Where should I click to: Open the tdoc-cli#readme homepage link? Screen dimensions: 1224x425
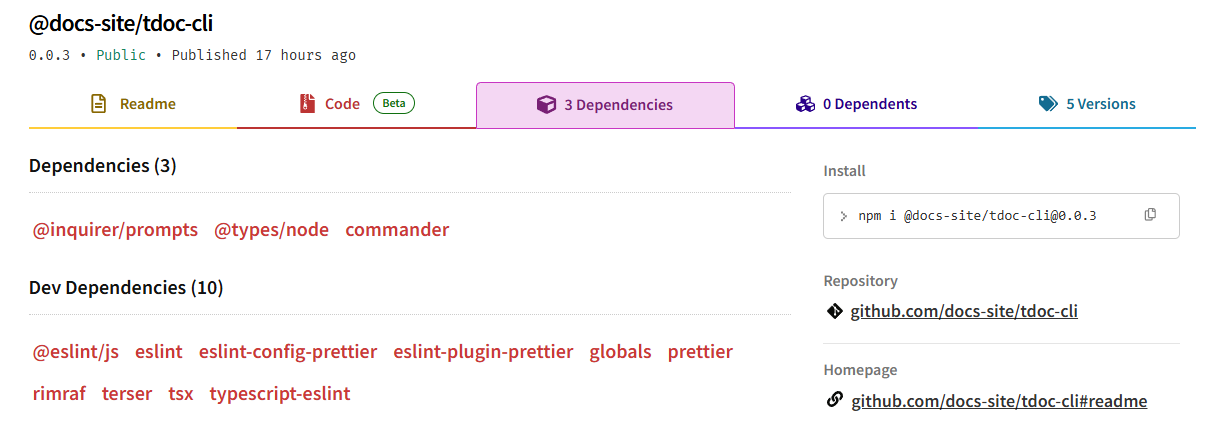tap(999, 402)
